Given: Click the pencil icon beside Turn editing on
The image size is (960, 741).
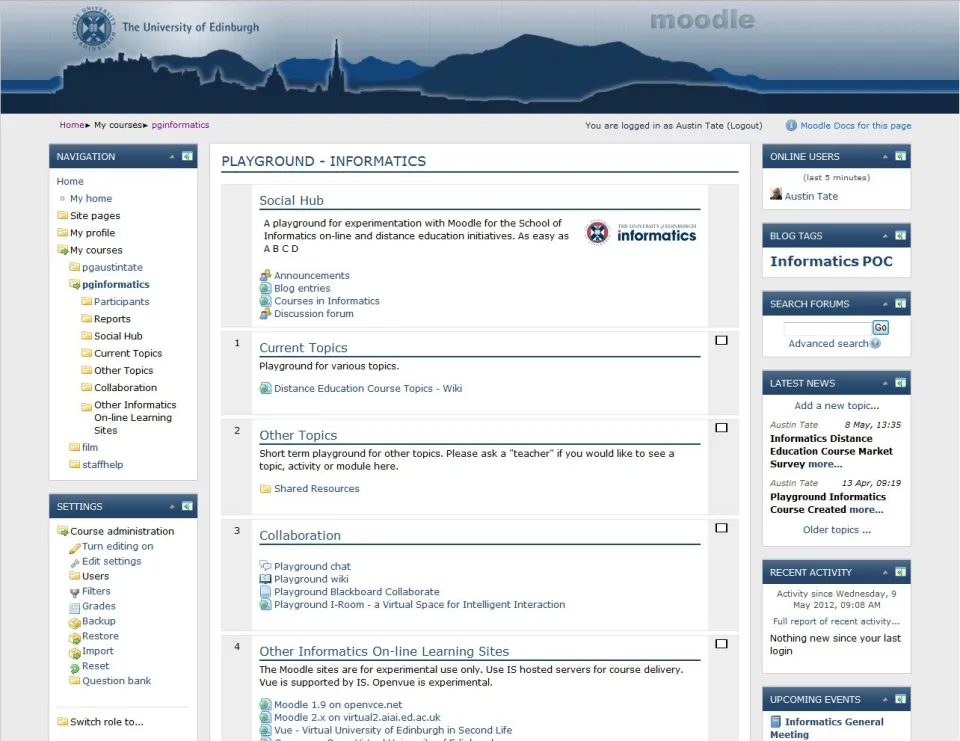Looking at the screenshot, I should (75, 547).
